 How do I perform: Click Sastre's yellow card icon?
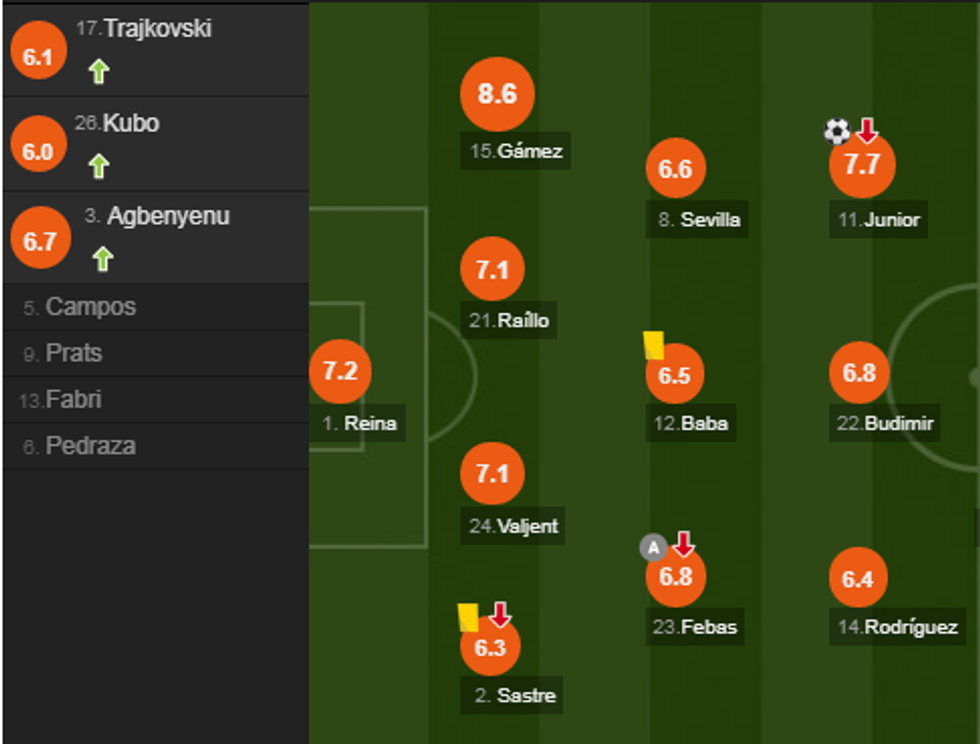click(x=467, y=617)
